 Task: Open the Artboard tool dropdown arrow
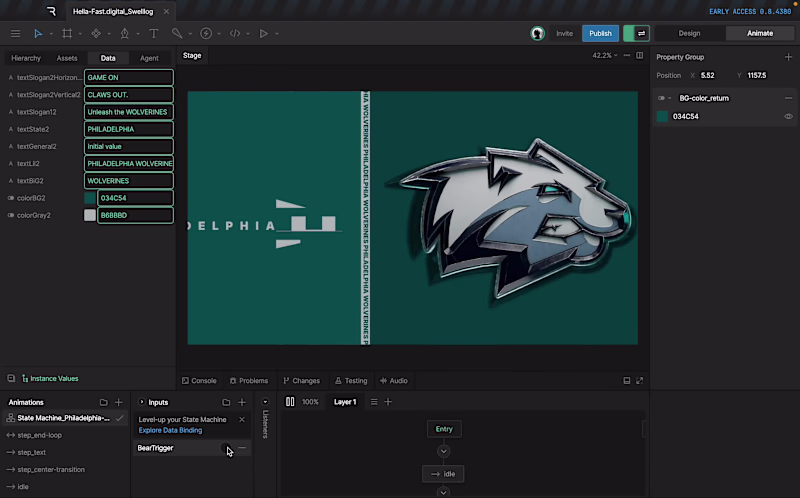tap(80, 34)
